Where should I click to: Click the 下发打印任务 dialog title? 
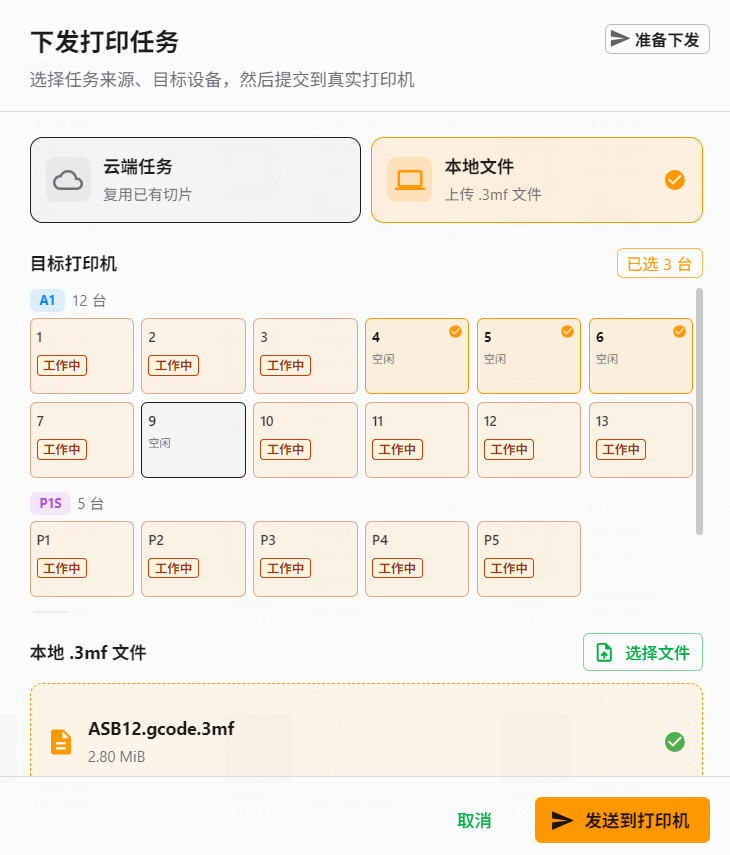coord(105,41)
